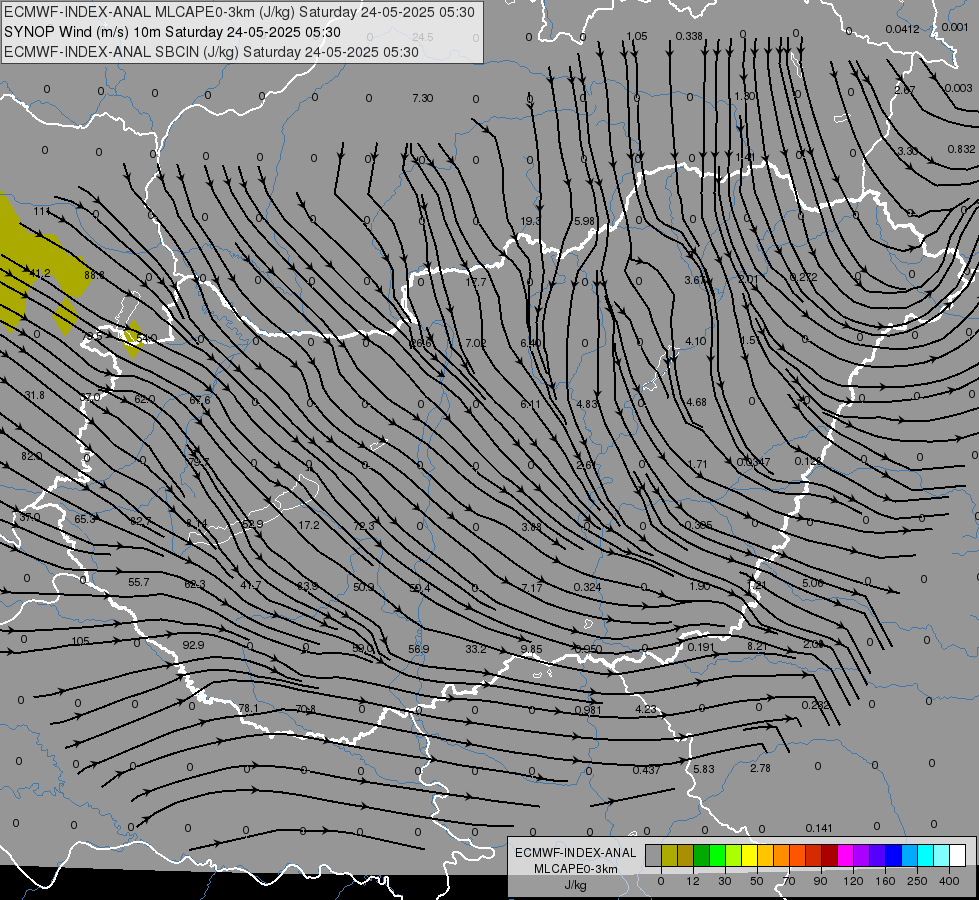Viewport: 979px width, 900px height.
Task: Click the legend unit label J/kg
Action: click(x=575, y=885)
